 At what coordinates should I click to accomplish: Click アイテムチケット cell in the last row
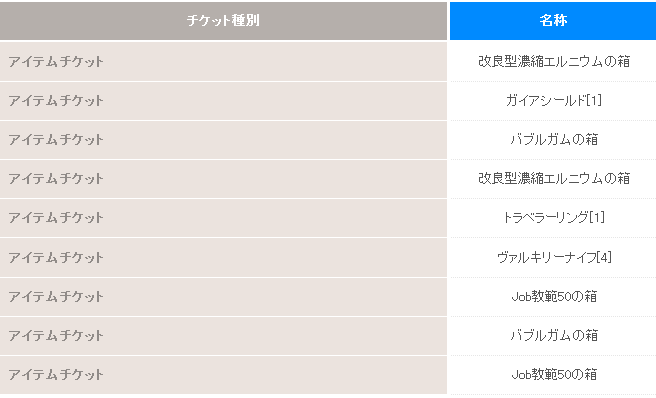point(223,375)
